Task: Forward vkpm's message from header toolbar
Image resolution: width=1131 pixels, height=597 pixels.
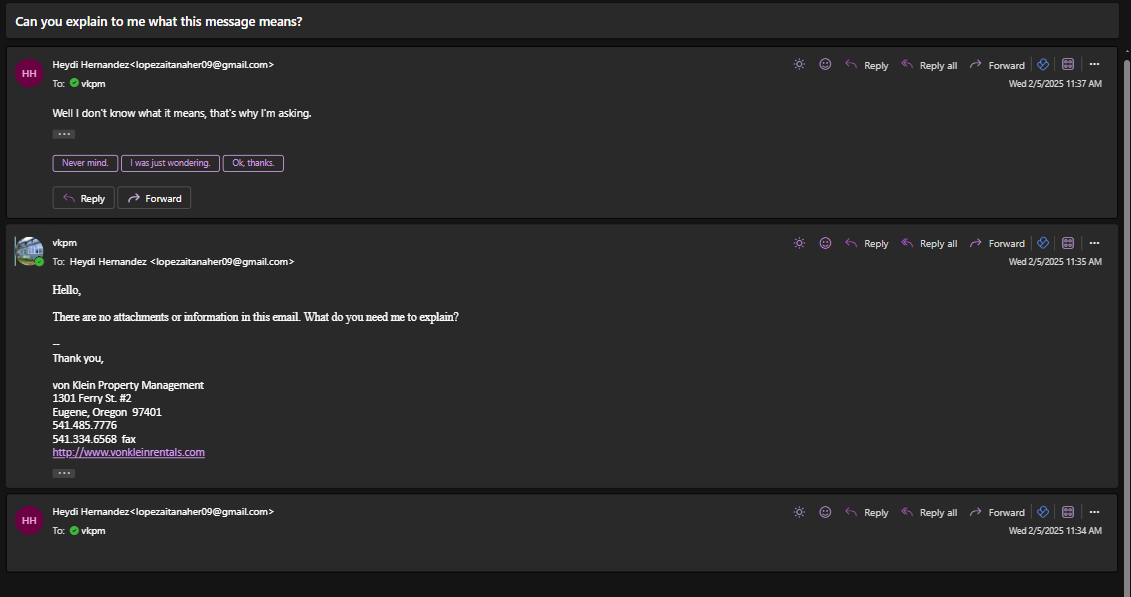Action: coord(998,244)
